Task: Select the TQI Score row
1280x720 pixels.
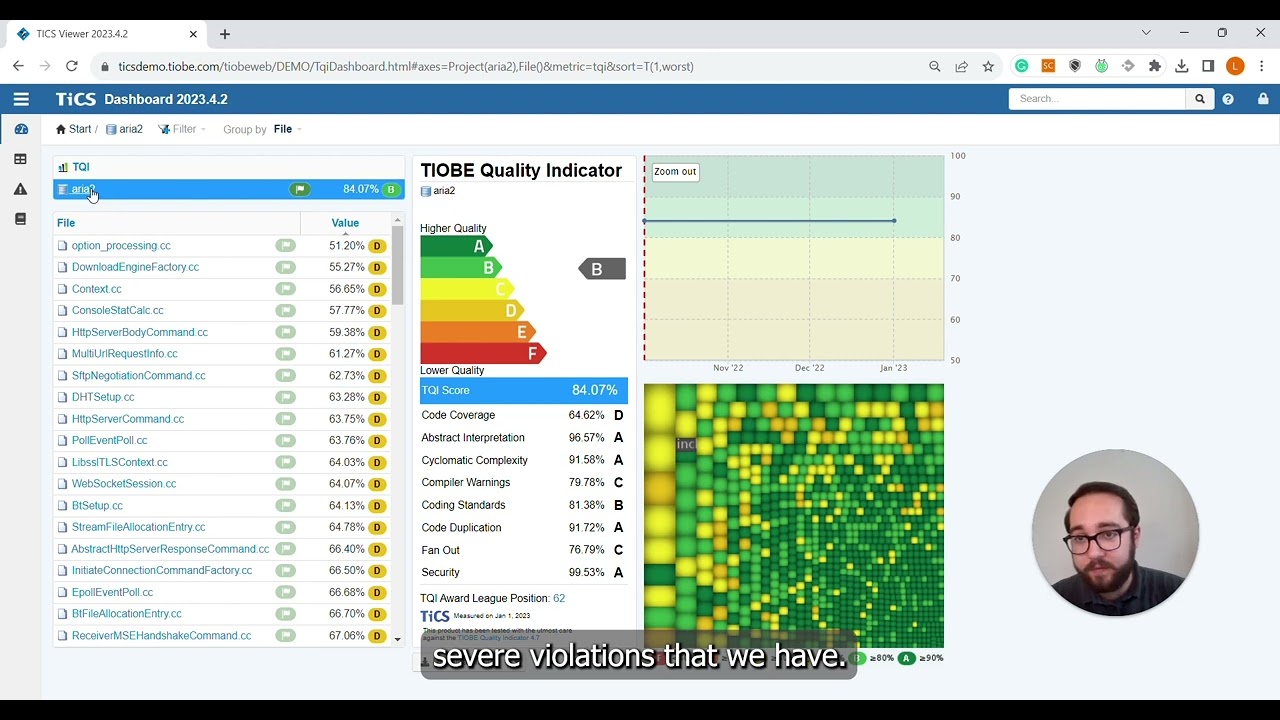Action: tap(524, 390)
